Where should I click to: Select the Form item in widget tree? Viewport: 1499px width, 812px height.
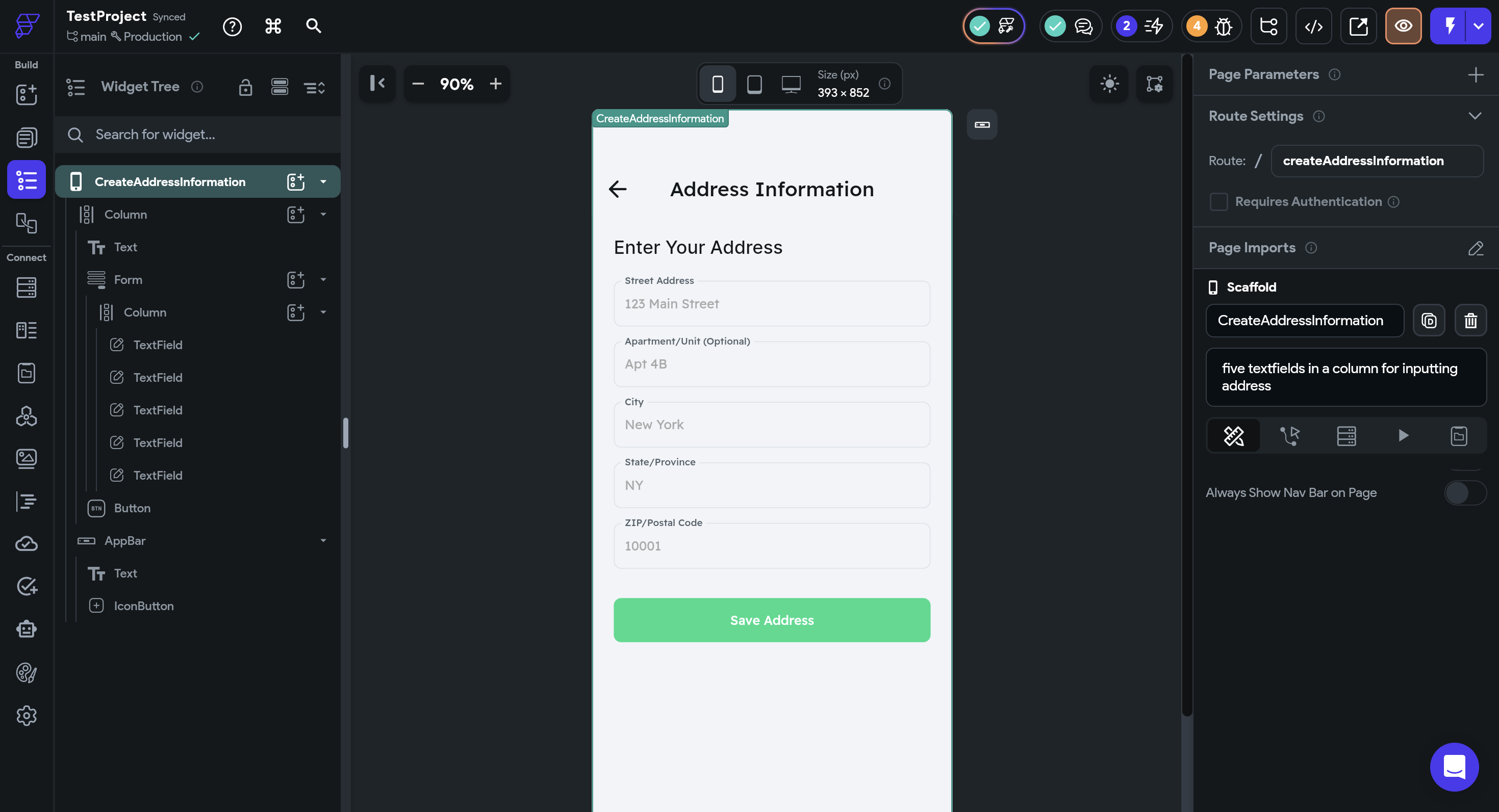(x=128, y=280)
